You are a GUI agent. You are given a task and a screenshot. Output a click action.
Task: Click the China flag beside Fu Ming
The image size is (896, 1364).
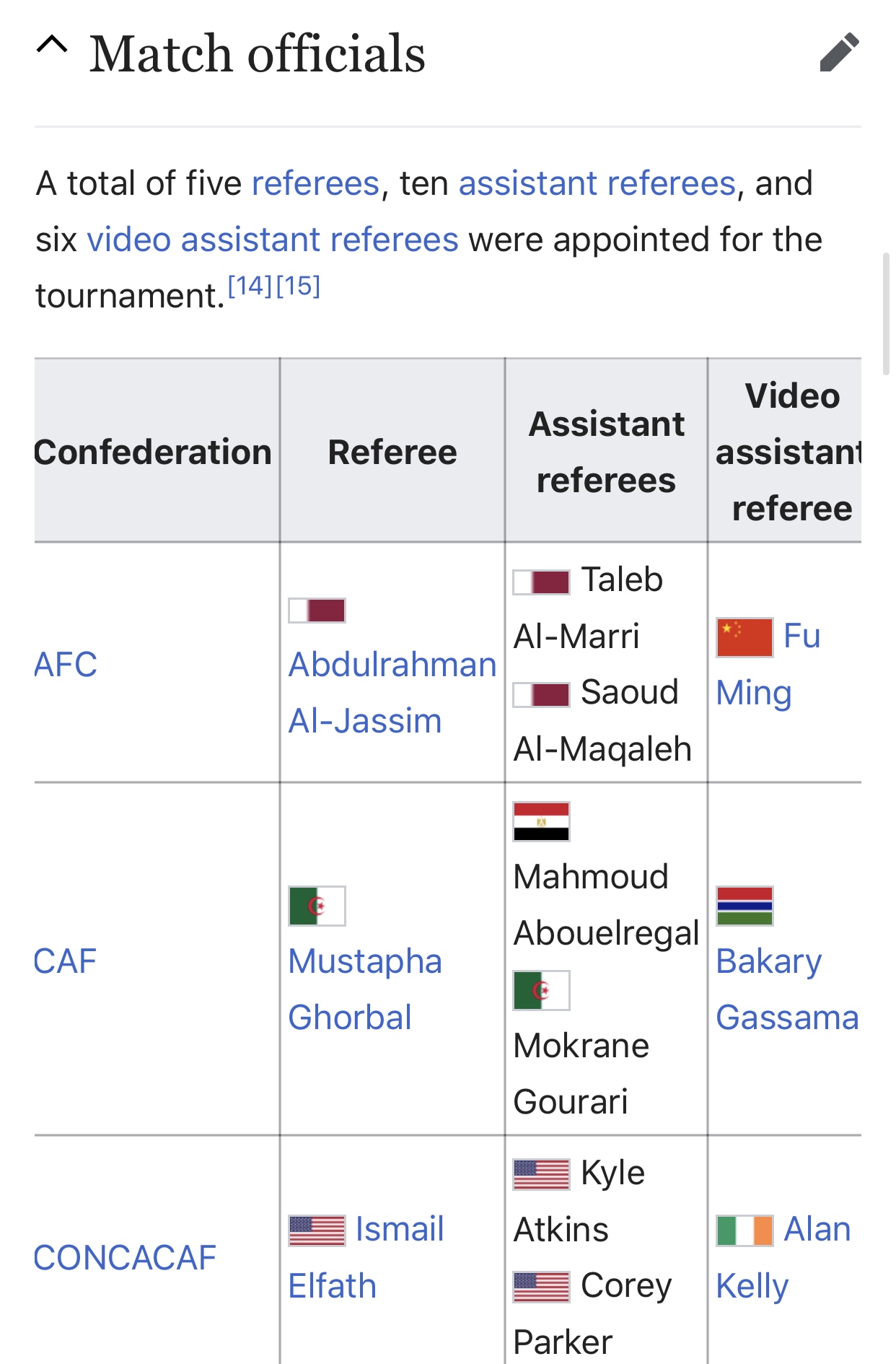(745, 637)
